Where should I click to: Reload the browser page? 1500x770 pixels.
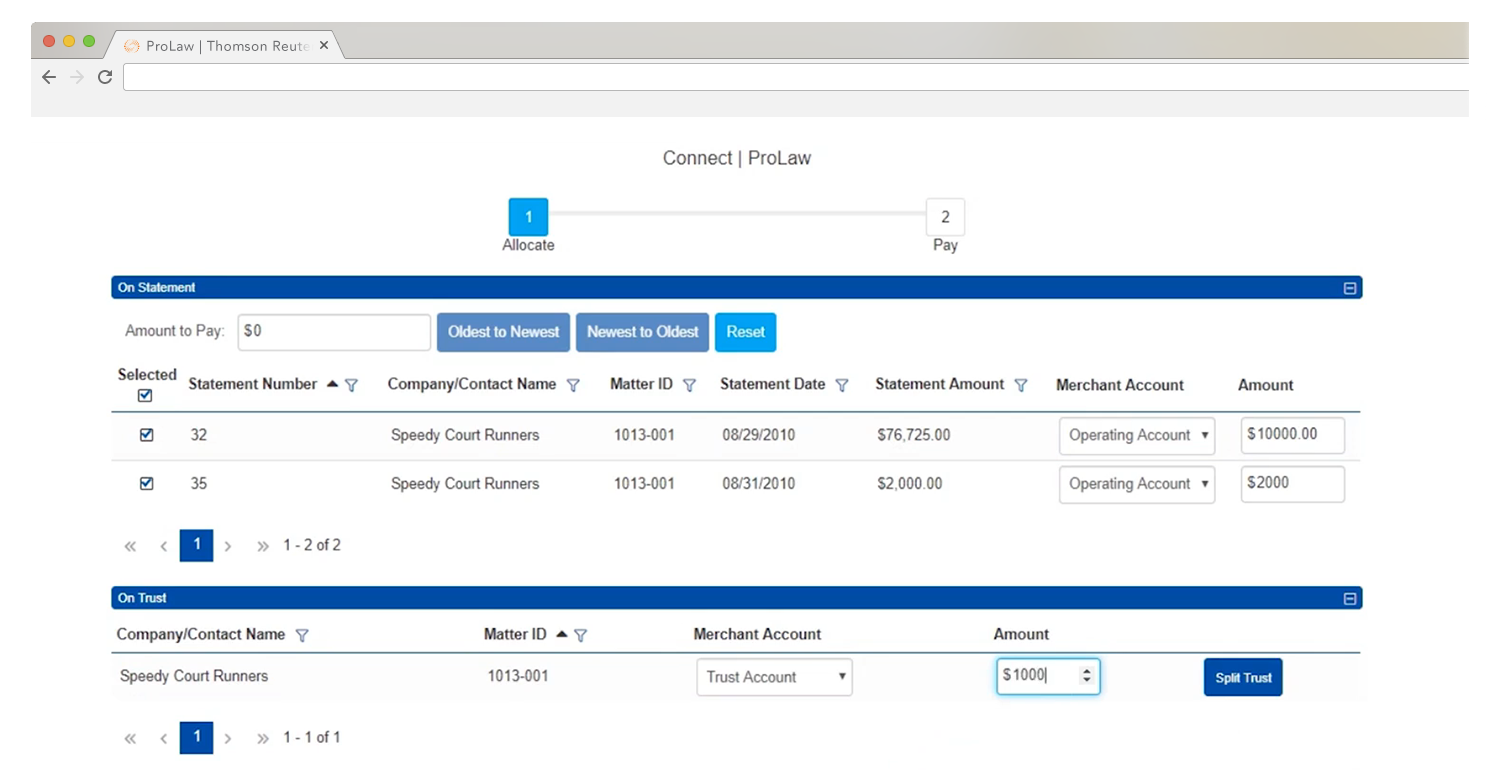(x=104, y=77)
